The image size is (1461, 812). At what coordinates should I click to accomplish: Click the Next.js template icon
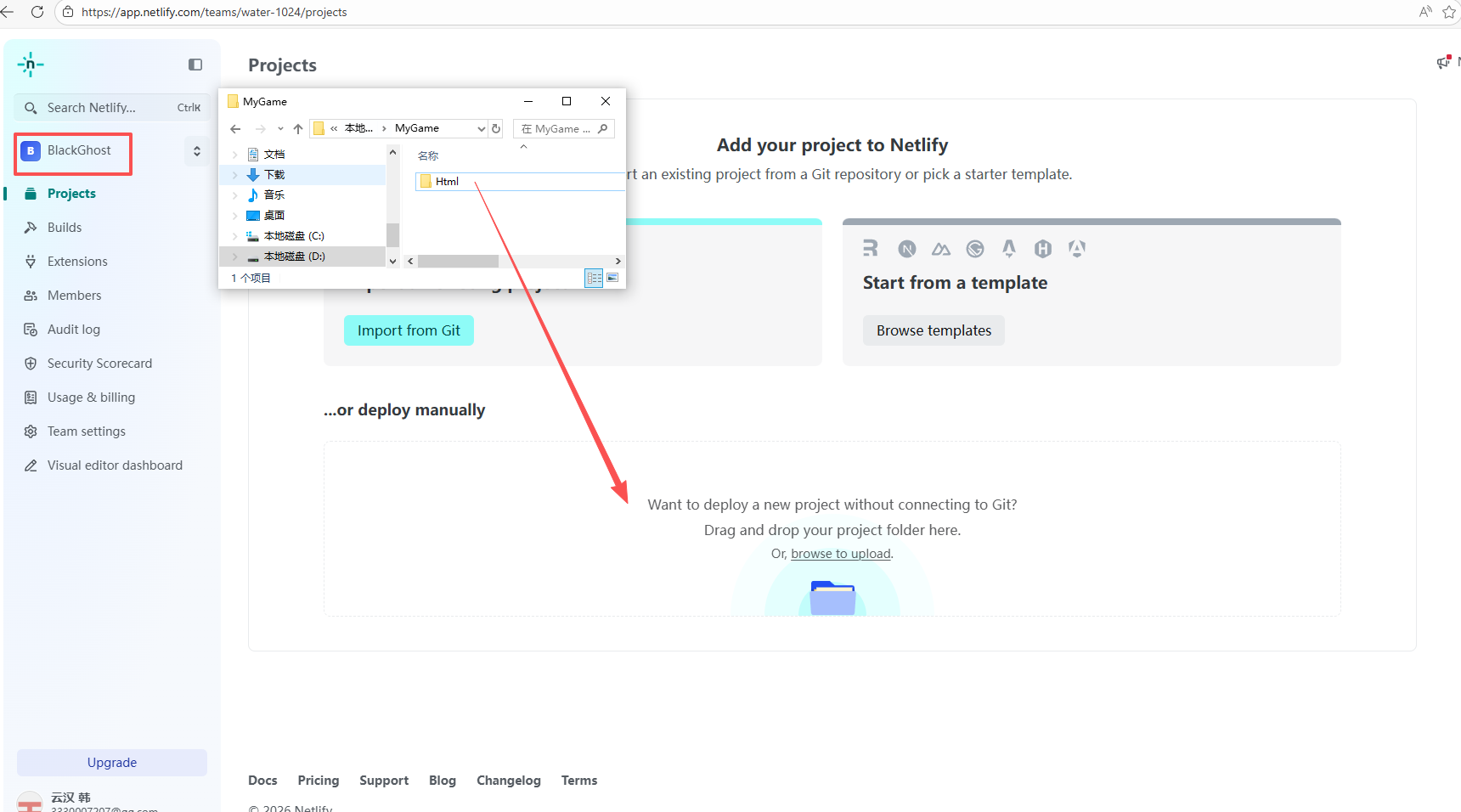[907, 249]
